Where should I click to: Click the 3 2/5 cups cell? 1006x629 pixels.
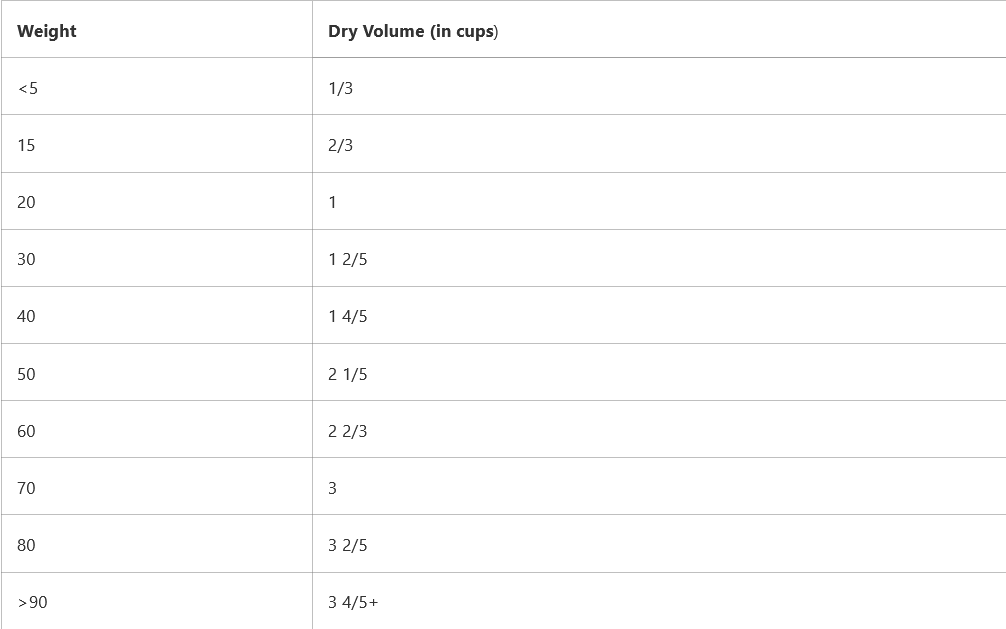[x=348, y=545]
